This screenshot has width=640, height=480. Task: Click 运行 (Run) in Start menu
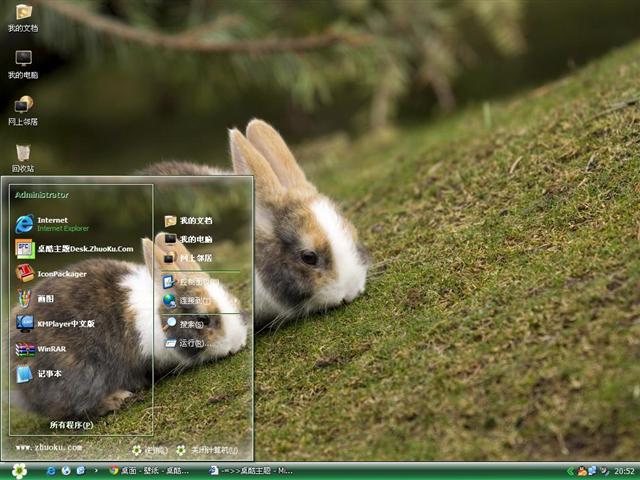191,343
